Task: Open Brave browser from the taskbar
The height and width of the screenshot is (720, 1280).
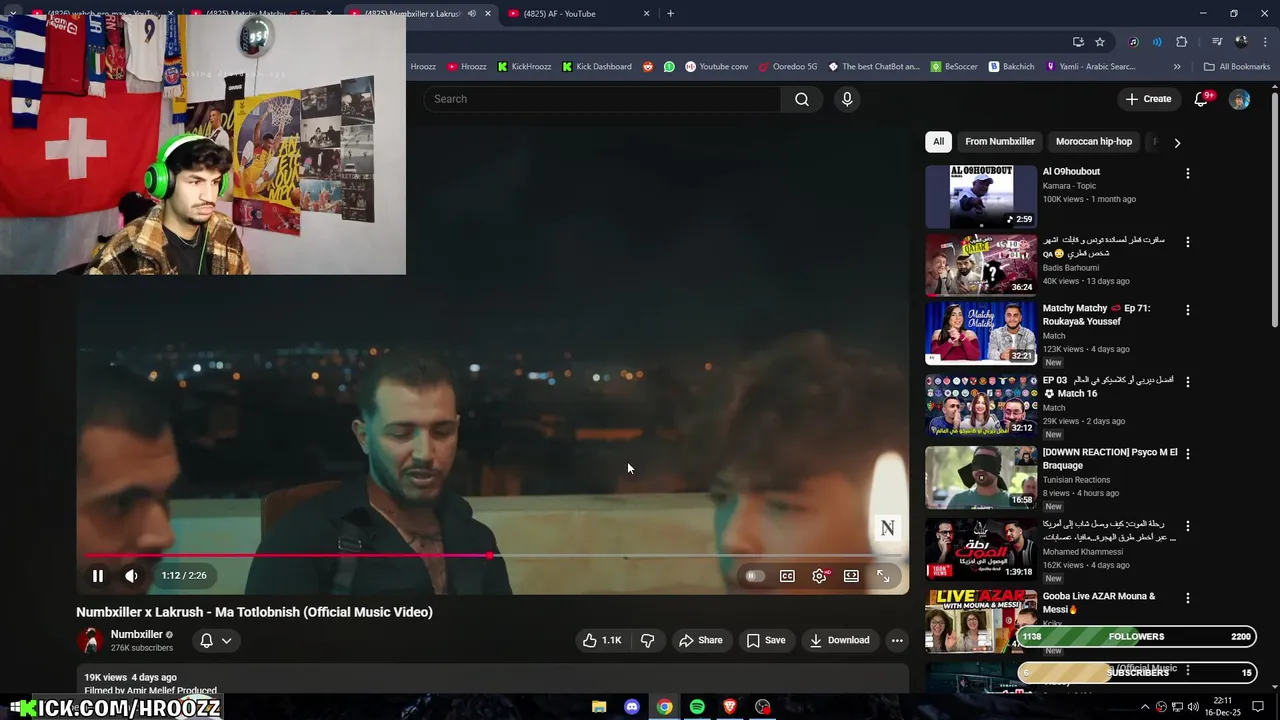Action: [x=730, y=707]
